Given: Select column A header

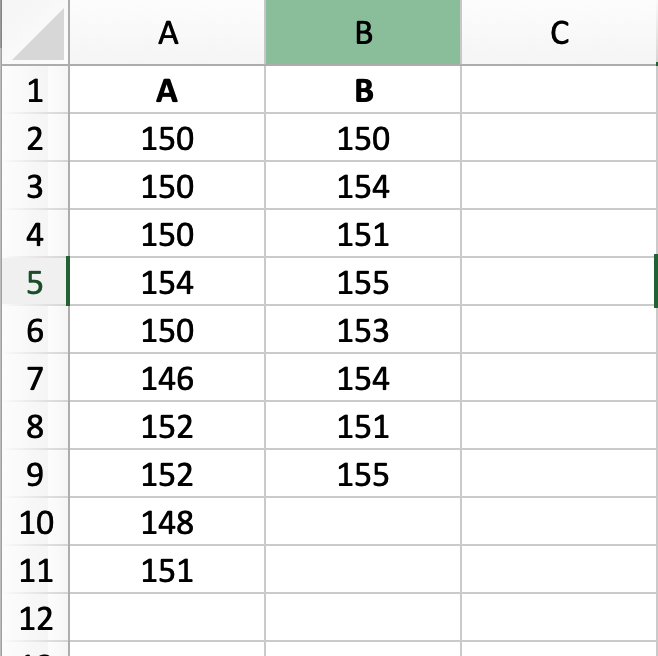Looking at the screenshot, I should point(168,34).
